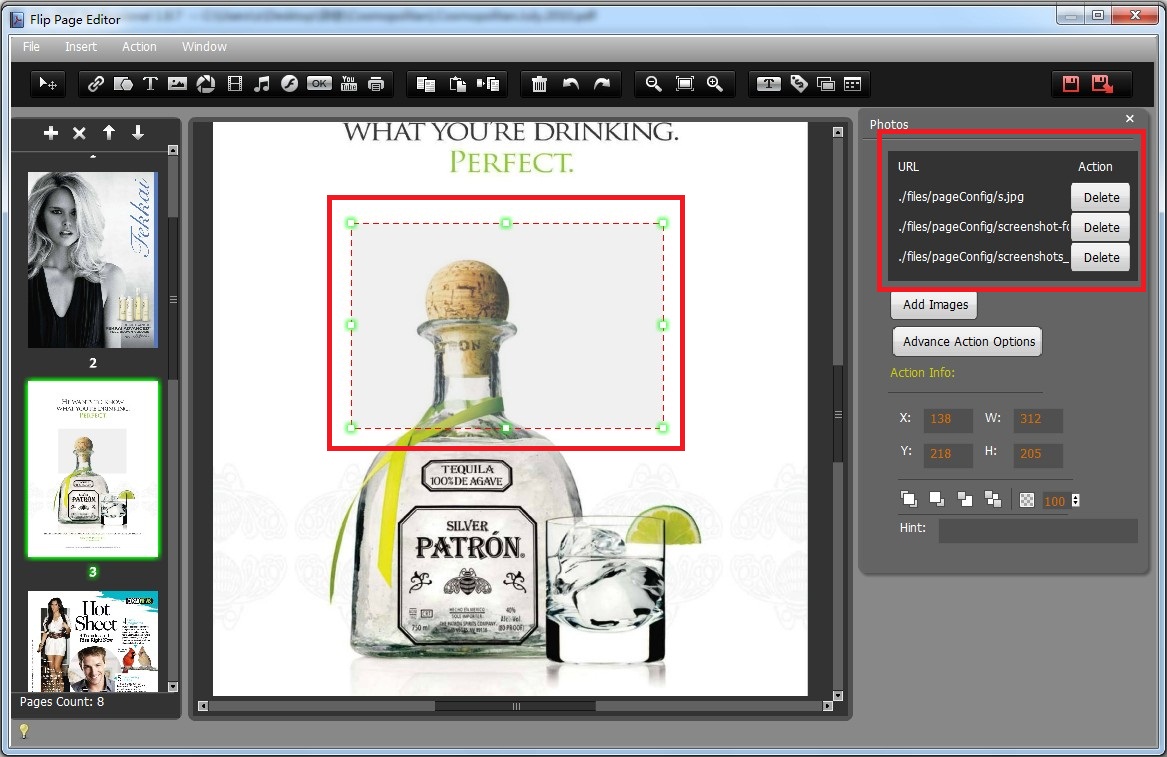The height and width of the screenshot is (757, 1167).
Task: Click the printer icon in the toolbar
Action: tap(377, 84)
